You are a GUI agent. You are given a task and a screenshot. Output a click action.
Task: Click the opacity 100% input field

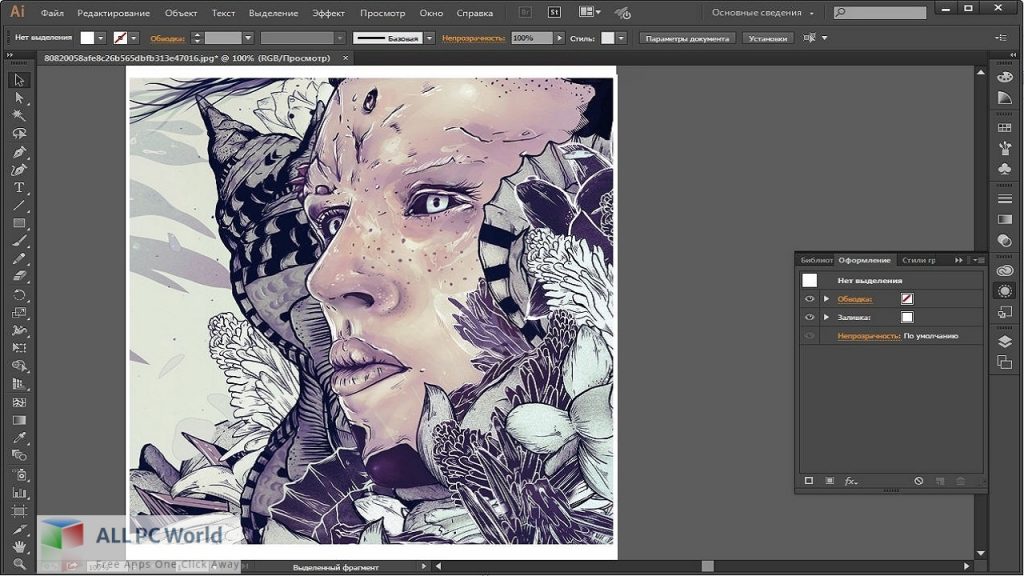[x=530, y=38]
